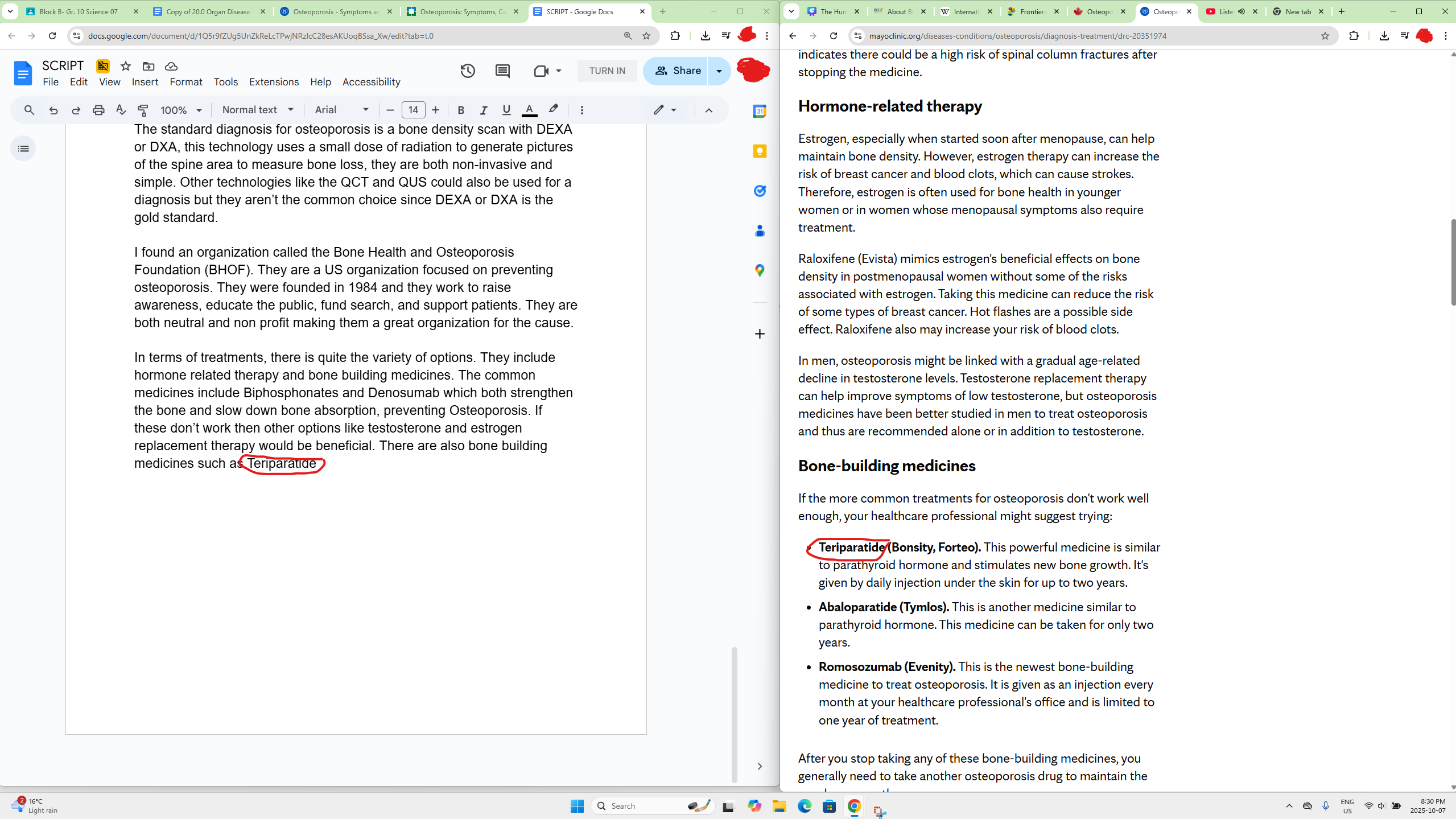Open the highlight color picker
The height and width of the screenshot is (819, 1456).
tap(553, 110)
